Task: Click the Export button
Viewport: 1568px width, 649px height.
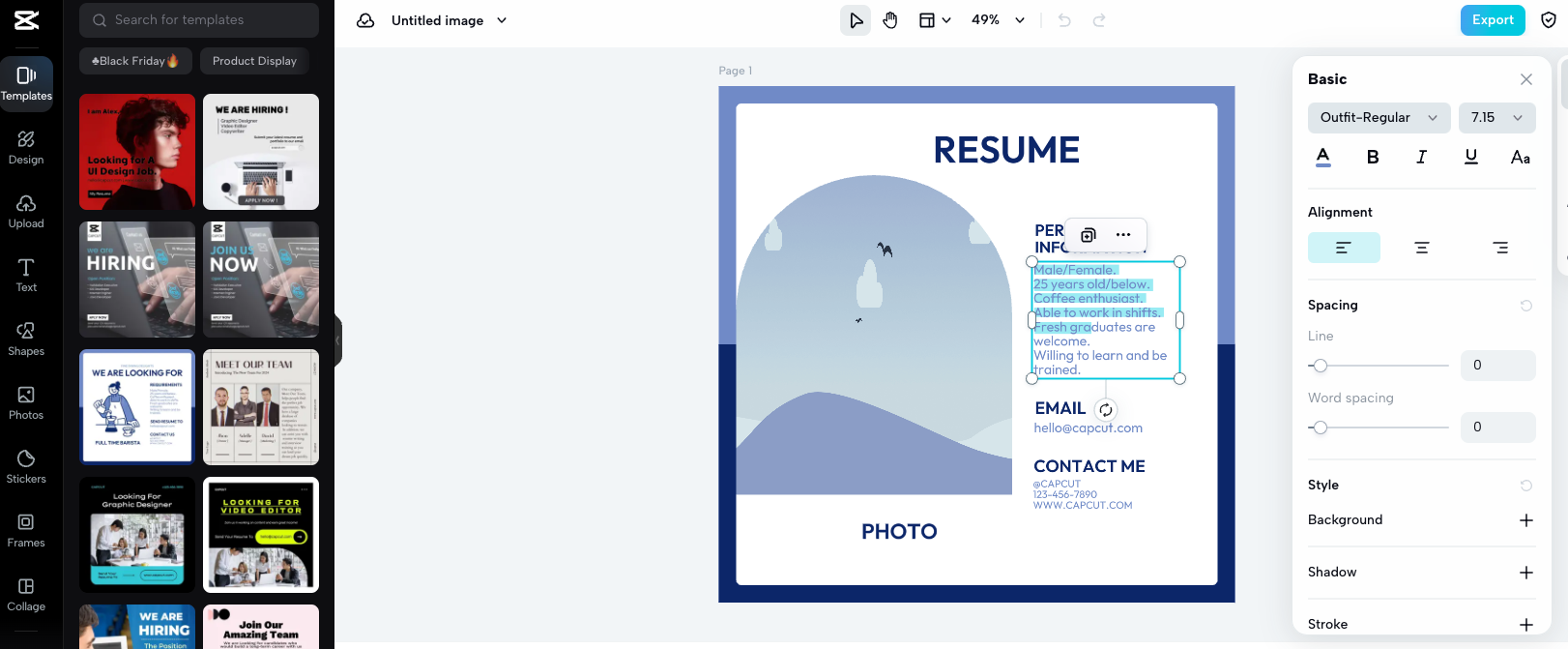Action: 1493,20
